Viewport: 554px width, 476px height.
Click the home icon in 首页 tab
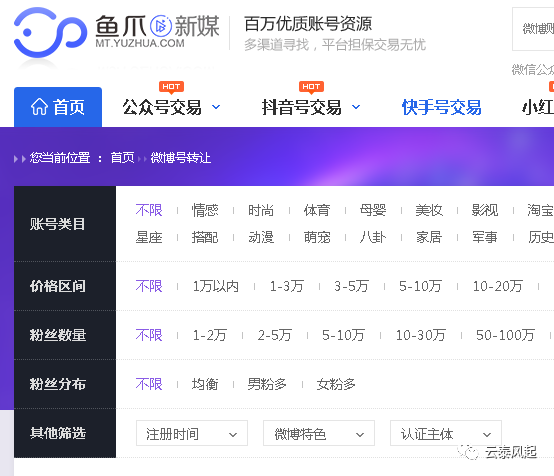tap(39, 107)
